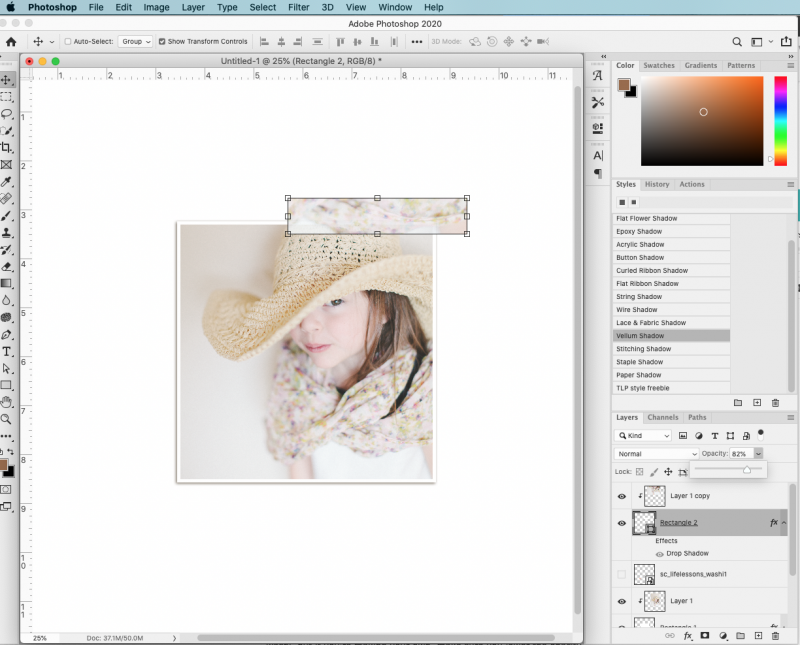The image size is (800, 645).
Task: Uncheck Show Transform Controls
Action: 162,42
